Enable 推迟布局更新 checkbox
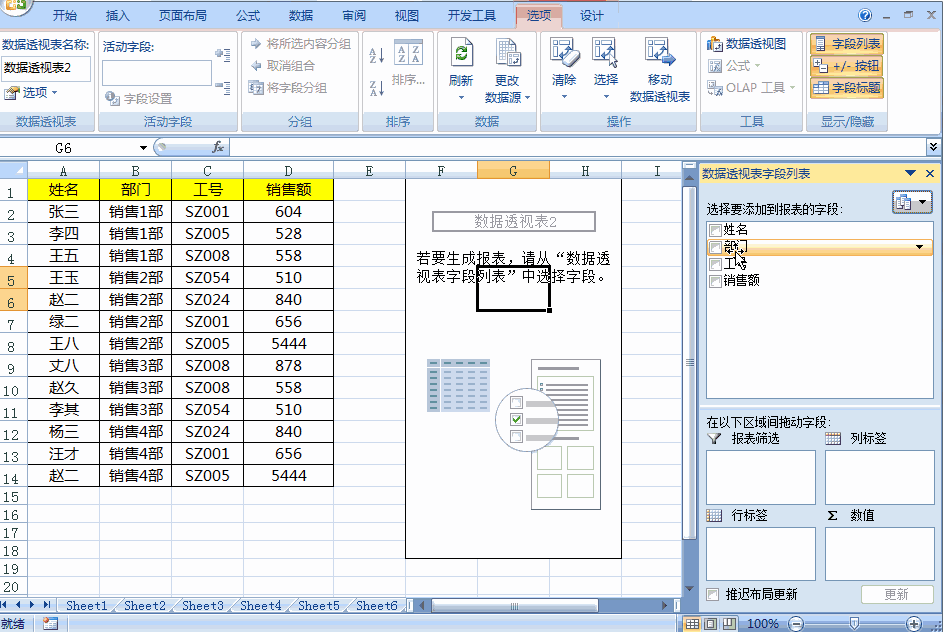The height and width of the screenshot is (632, 943). (713, 594)
